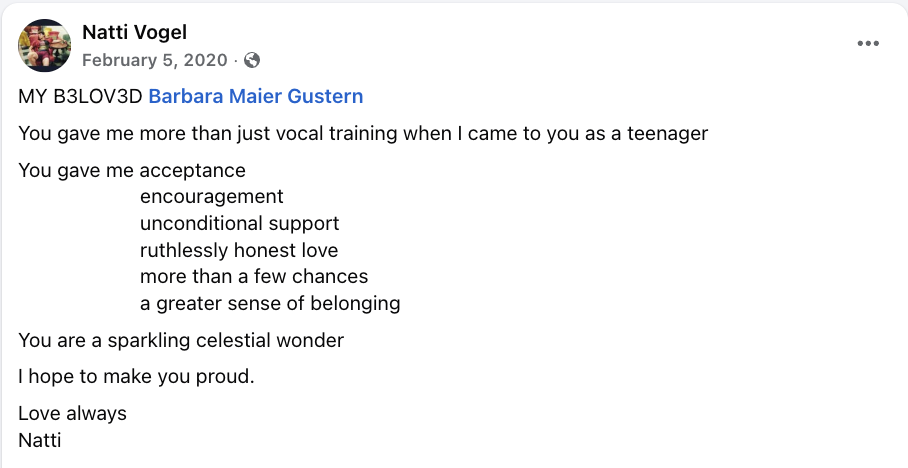The width and height of the screenshot is (908, 468).
Task: Click the "MY B3LOV3D" text
Action: coord(80,97)
